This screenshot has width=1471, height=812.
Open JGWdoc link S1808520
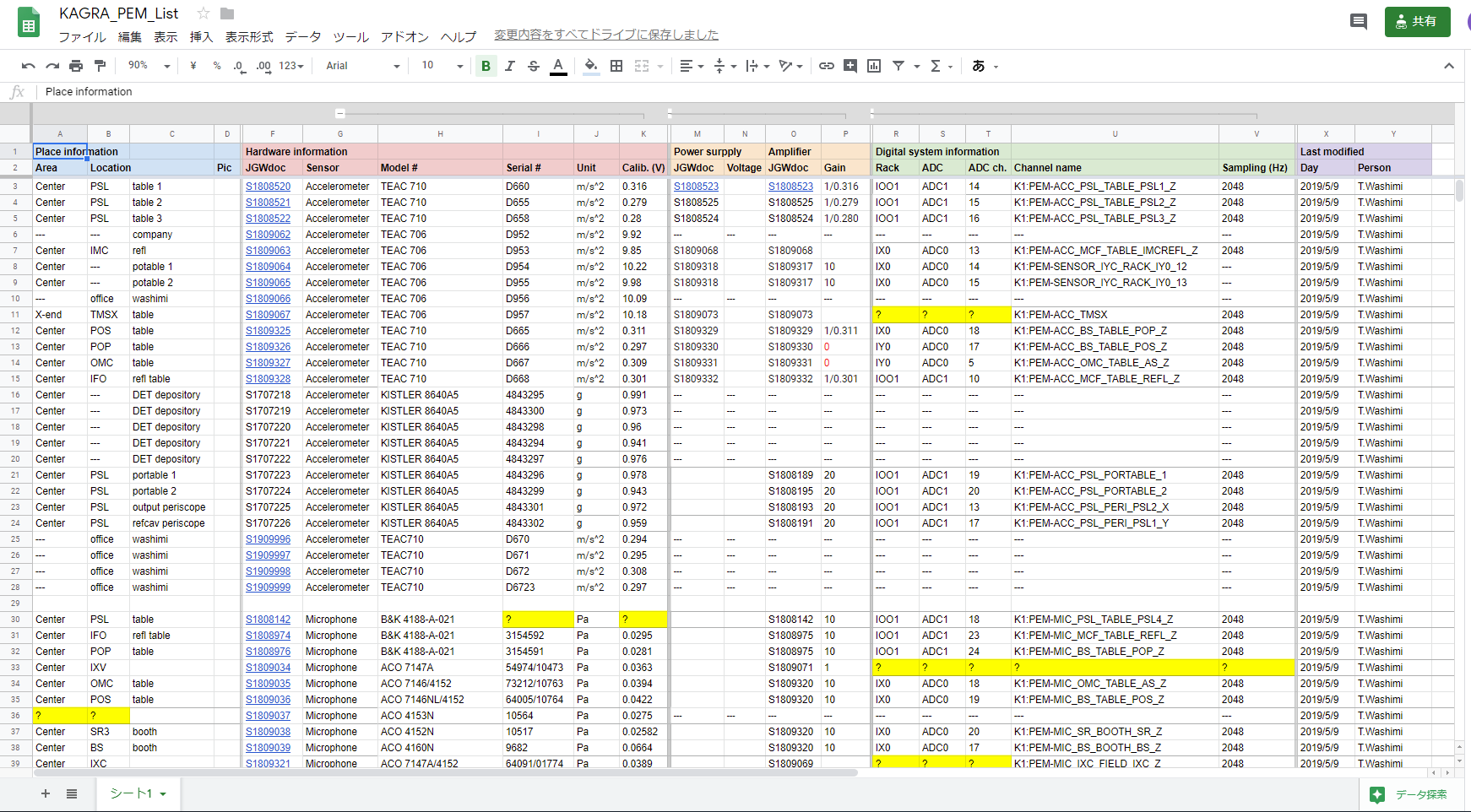click(268, 187)
